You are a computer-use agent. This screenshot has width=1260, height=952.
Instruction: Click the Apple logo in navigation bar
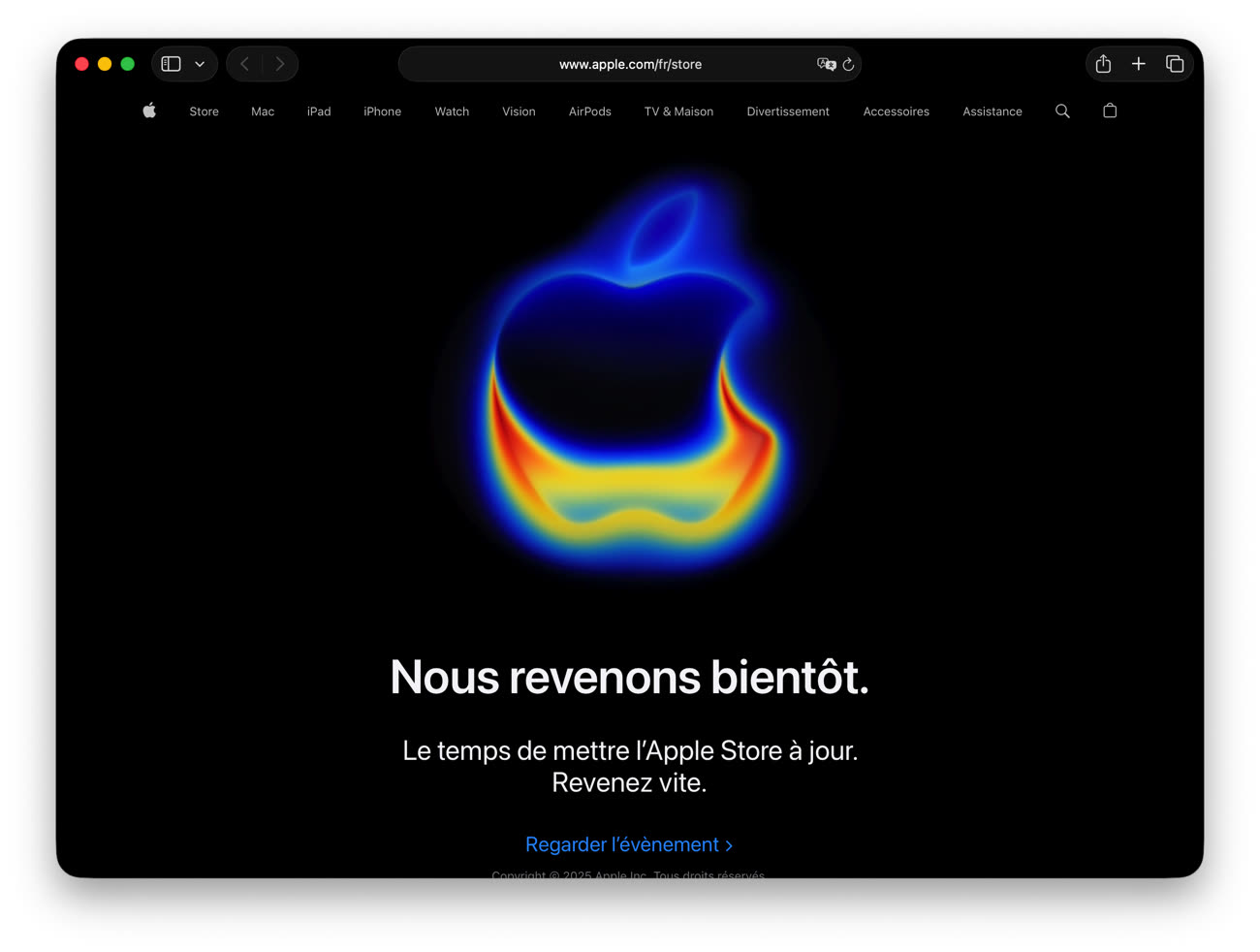pyautogui.click(x=149, y=111)
